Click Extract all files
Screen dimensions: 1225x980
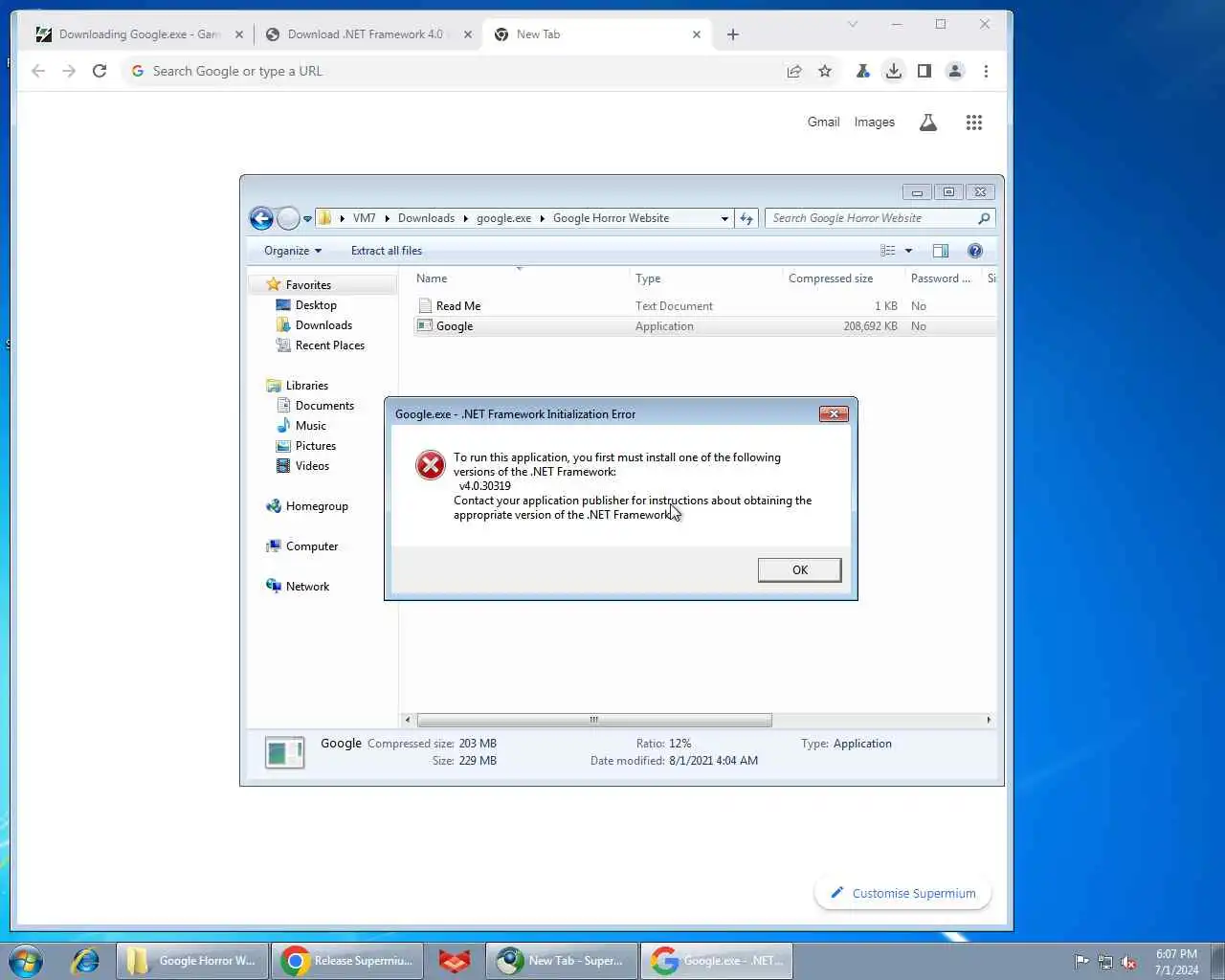coord(387,251)
